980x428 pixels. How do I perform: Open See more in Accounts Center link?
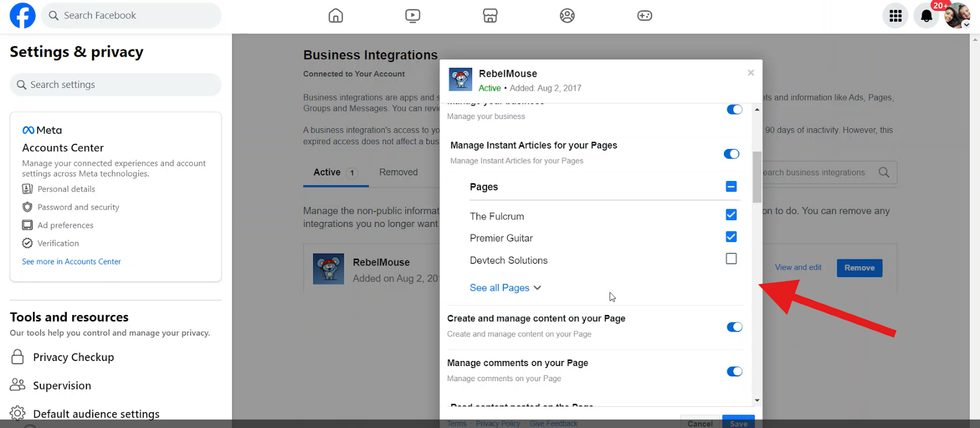click(71, 261)
